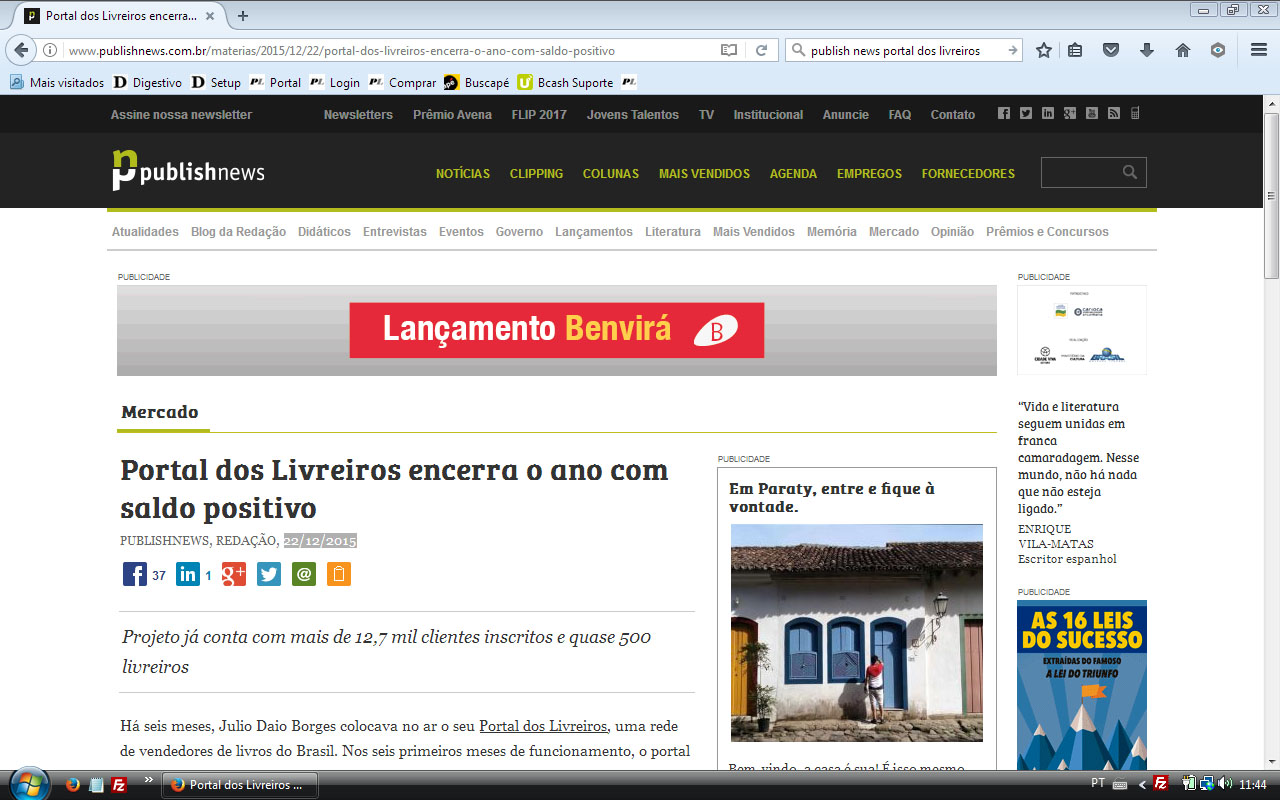Email the article with green @ icon
1280x800 pixels.
(x=304, y=574)
